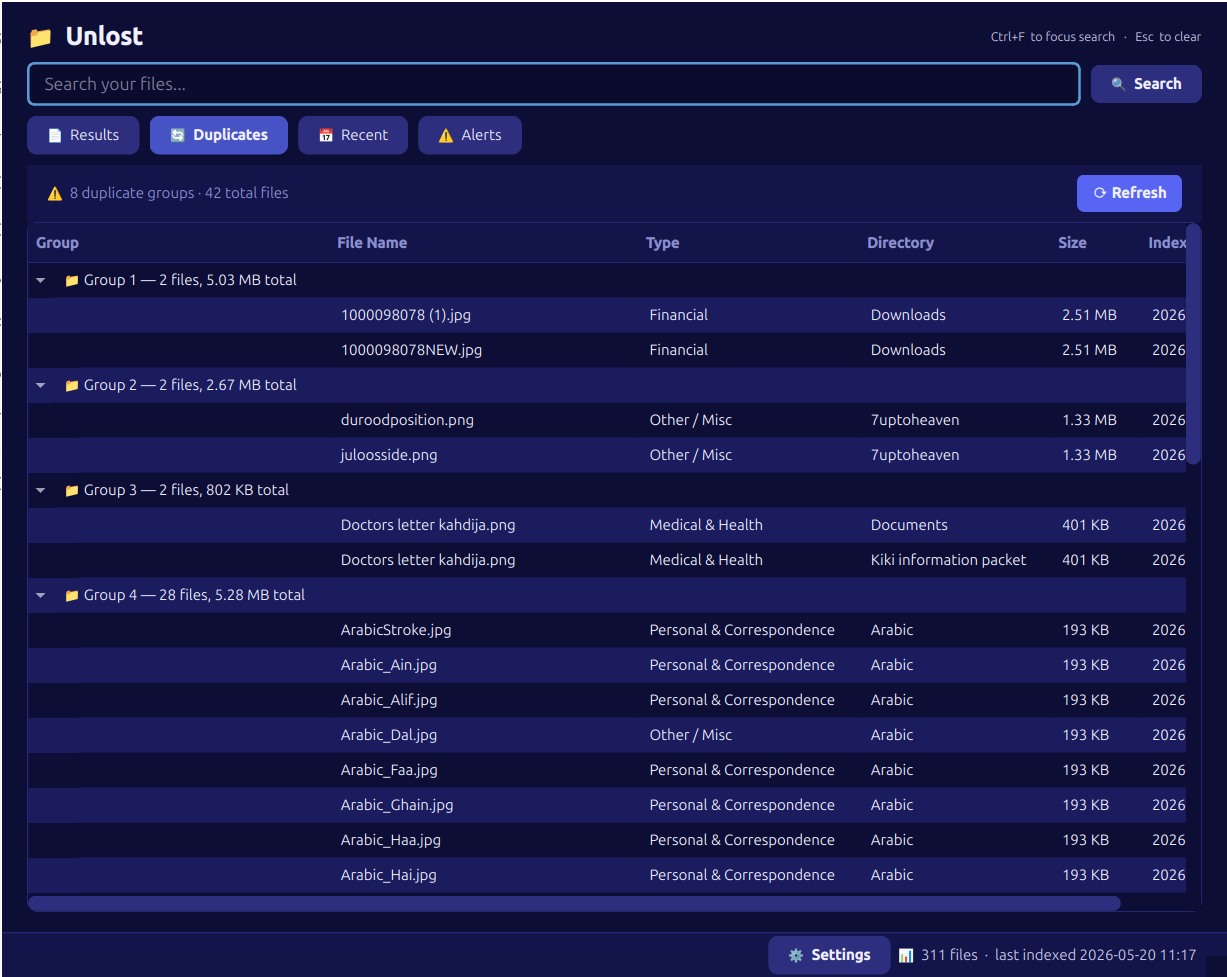Select file ArabicStroke.jpg
Screen dimensions: 1227x977
[396, 630]
